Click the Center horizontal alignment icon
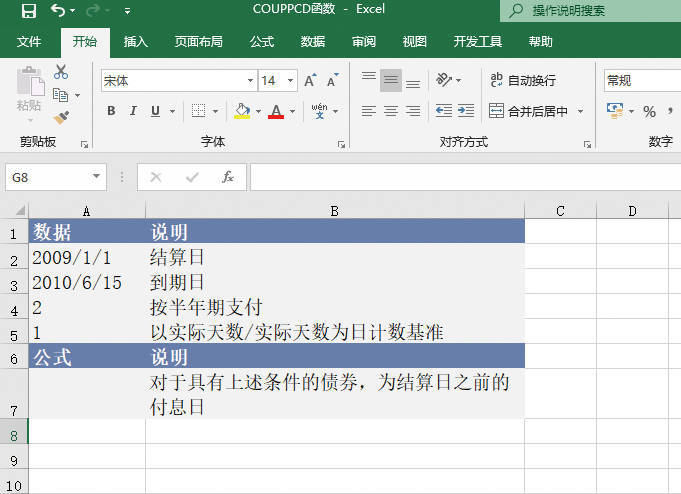The width and height of the screenshot is (681, 494). (x=391, y=111)
